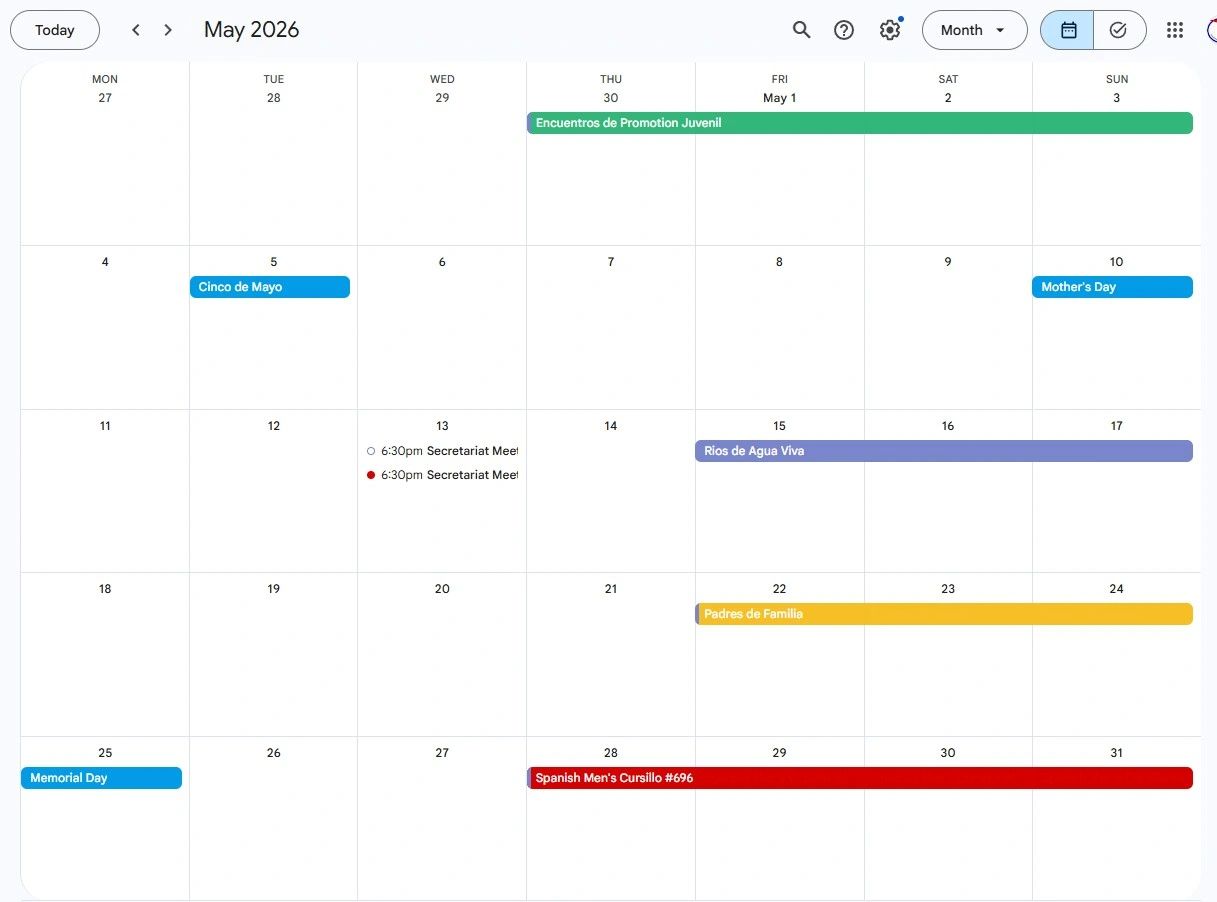The width and height of the screenshot is (1217, 902).
Task: Switch to Tasks view icon
Action: [1118, 30]
